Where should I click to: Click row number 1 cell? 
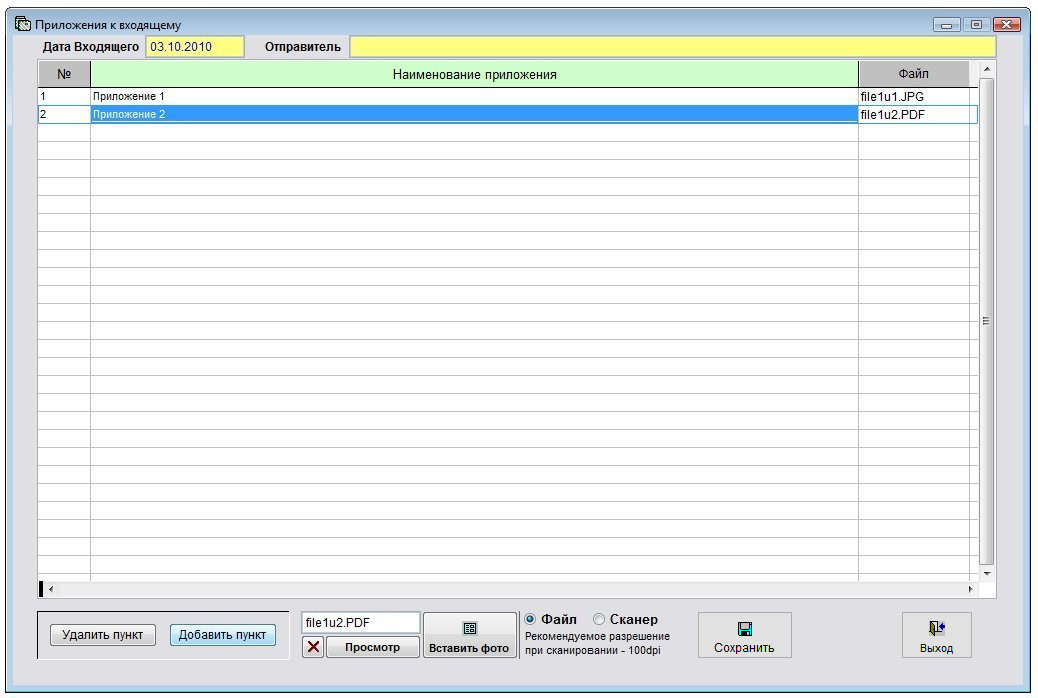point(64,96)
